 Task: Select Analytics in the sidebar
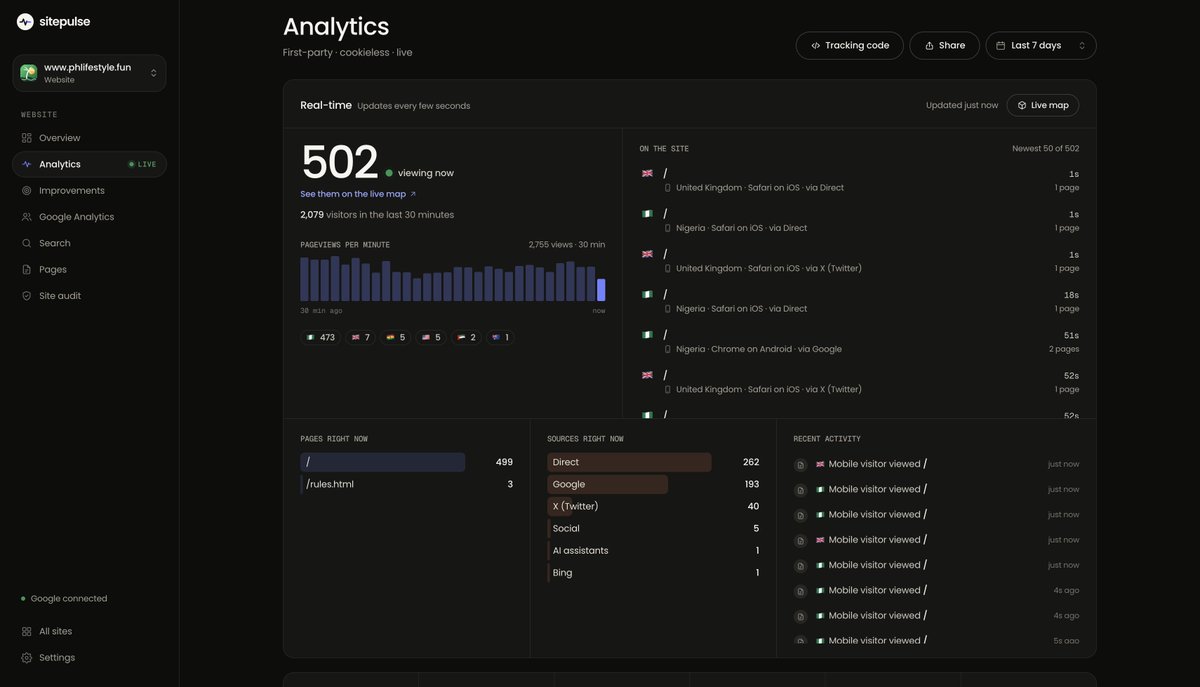point(89,164)
